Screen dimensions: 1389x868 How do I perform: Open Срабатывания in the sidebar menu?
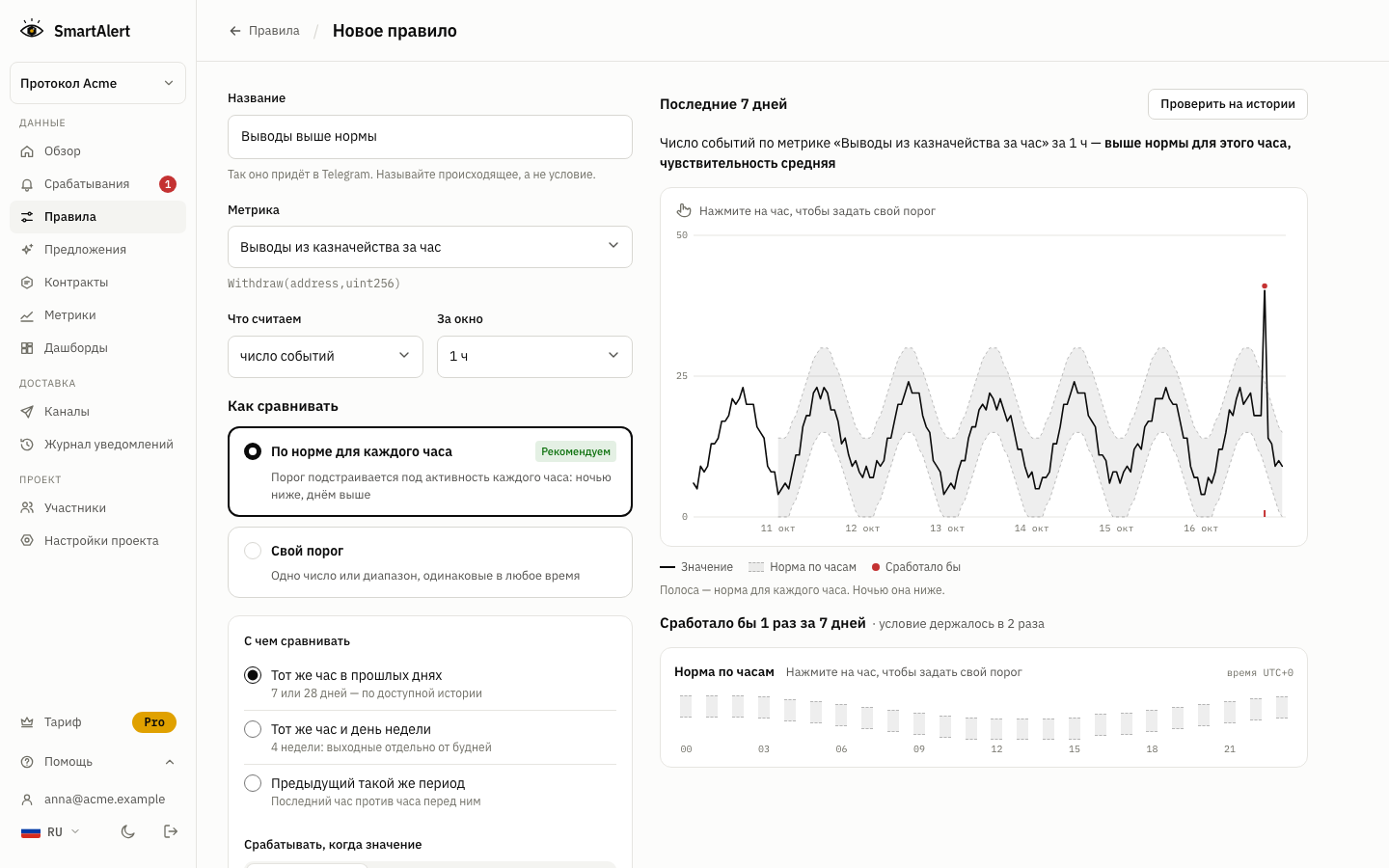(97, 184)
